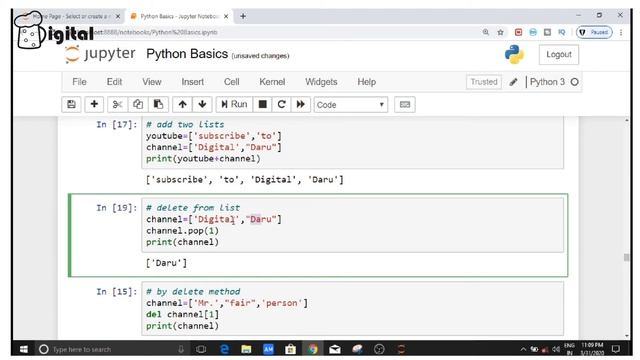Interrupt the kernel with stop icon

pos(262,104)
